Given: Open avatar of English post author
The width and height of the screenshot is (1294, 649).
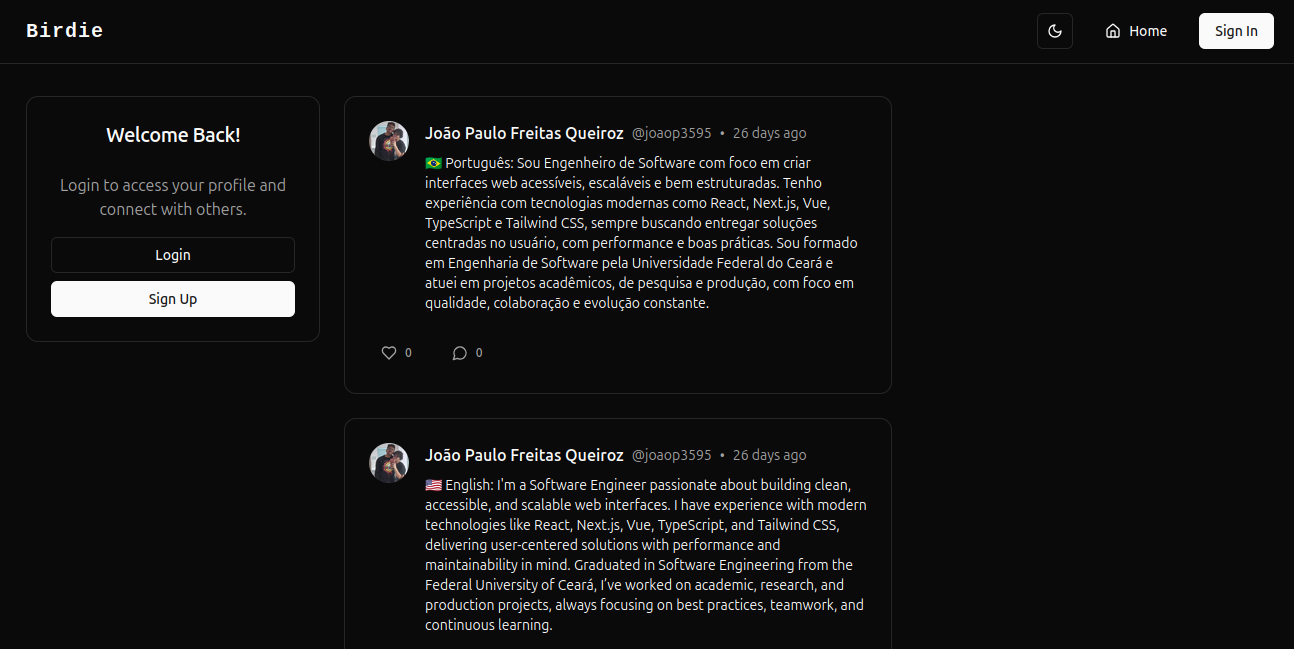Looking at the screenshot, I should tap(389, 463).
